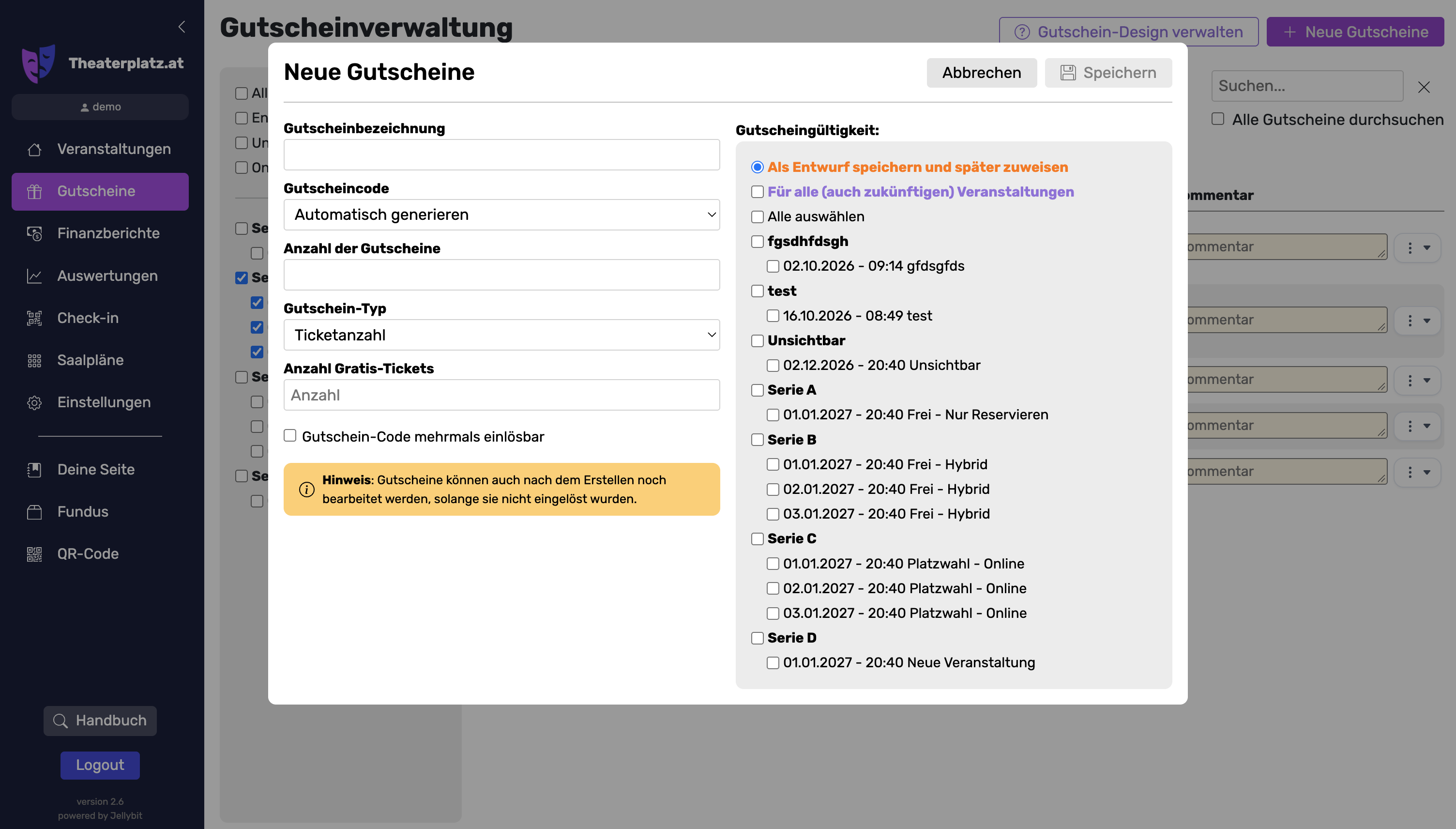
Task: Tick the Alle auswählen checkbox
Action: (758, 217)
